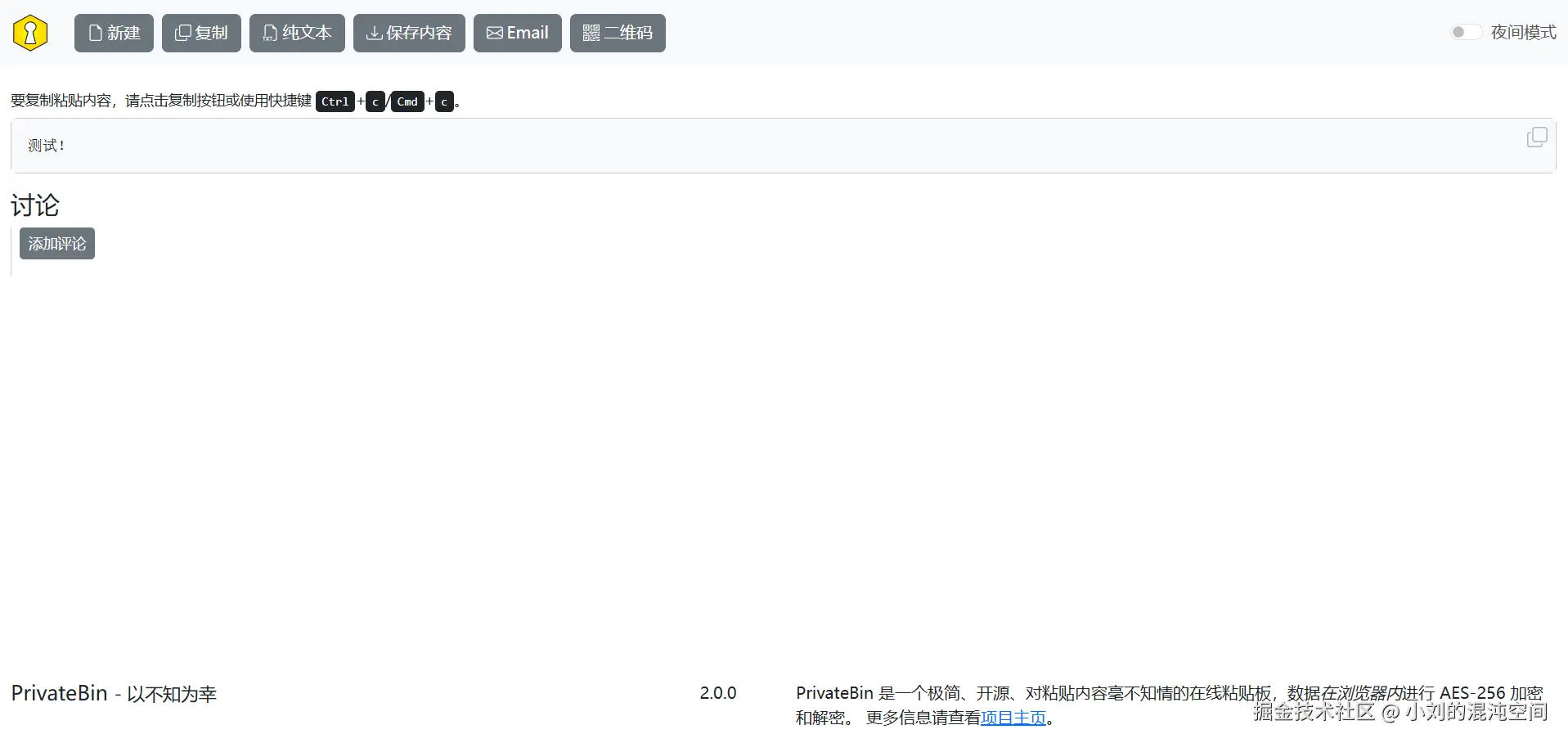Image resolution: width=1568 pixels, height=743 pixels.
Task: Click the Email share button
Action: pos(516,33)
